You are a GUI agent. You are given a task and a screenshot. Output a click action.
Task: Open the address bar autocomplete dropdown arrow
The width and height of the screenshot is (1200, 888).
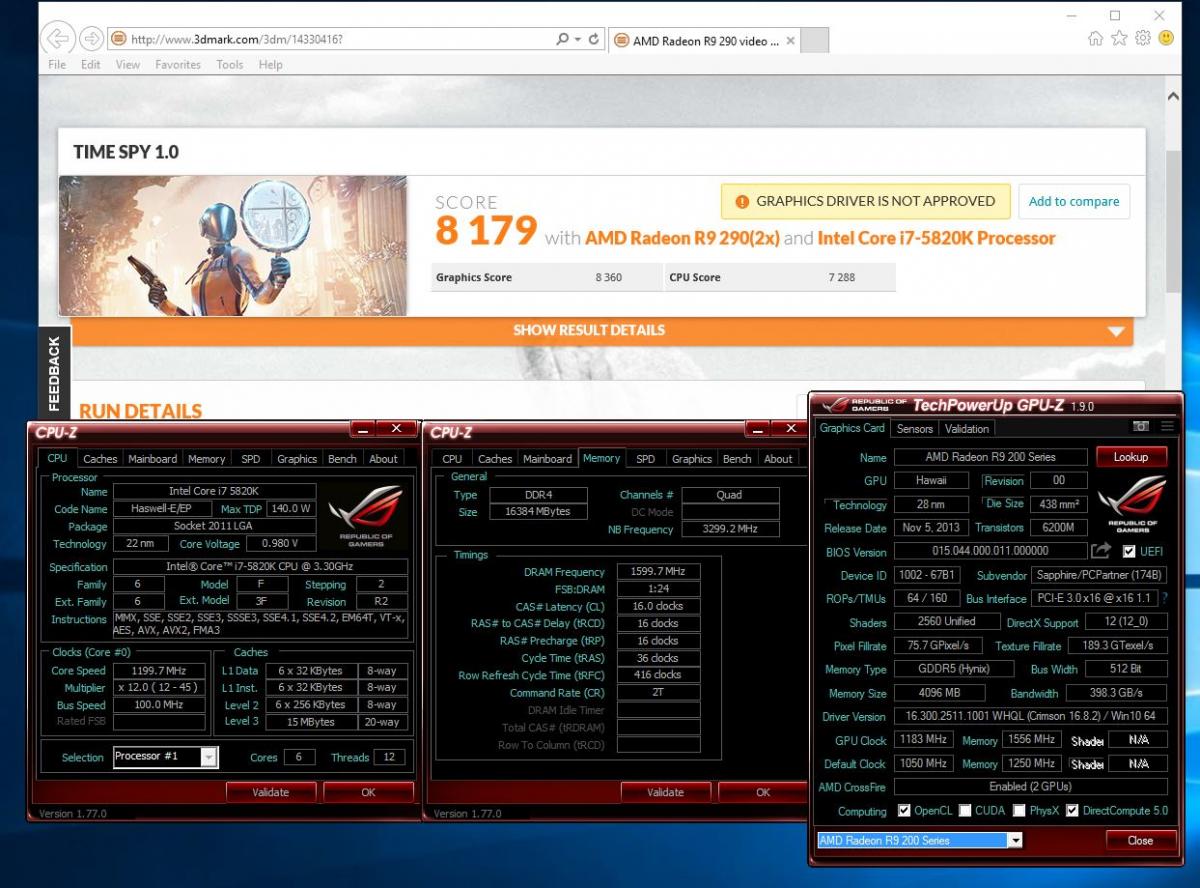tap(578, 39)
